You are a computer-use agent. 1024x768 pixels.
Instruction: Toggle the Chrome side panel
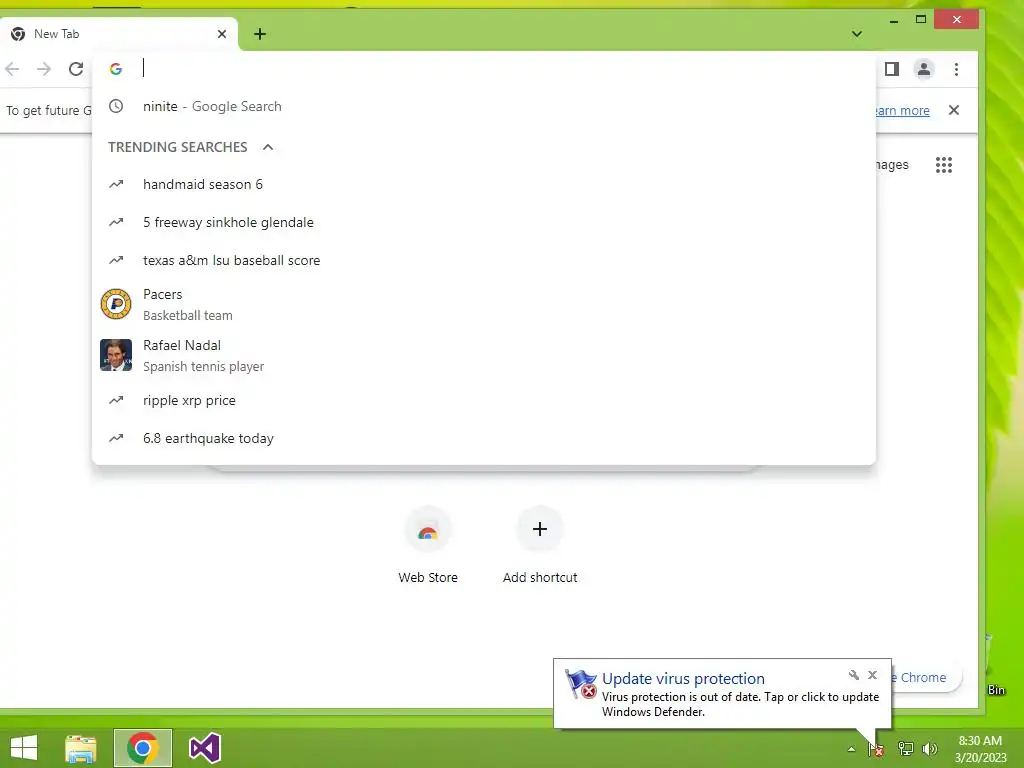click(x=891, y=69)
